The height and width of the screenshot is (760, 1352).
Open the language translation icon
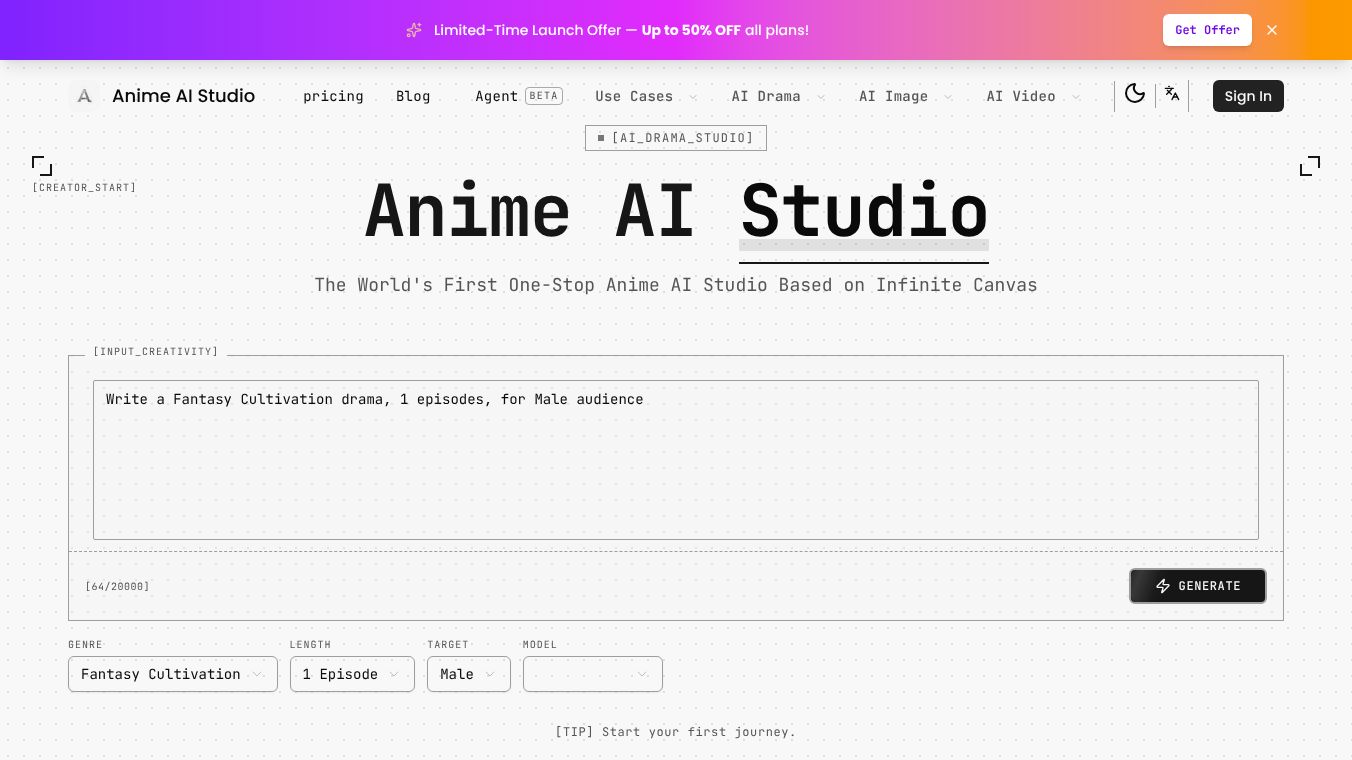tap(1172, 93)
